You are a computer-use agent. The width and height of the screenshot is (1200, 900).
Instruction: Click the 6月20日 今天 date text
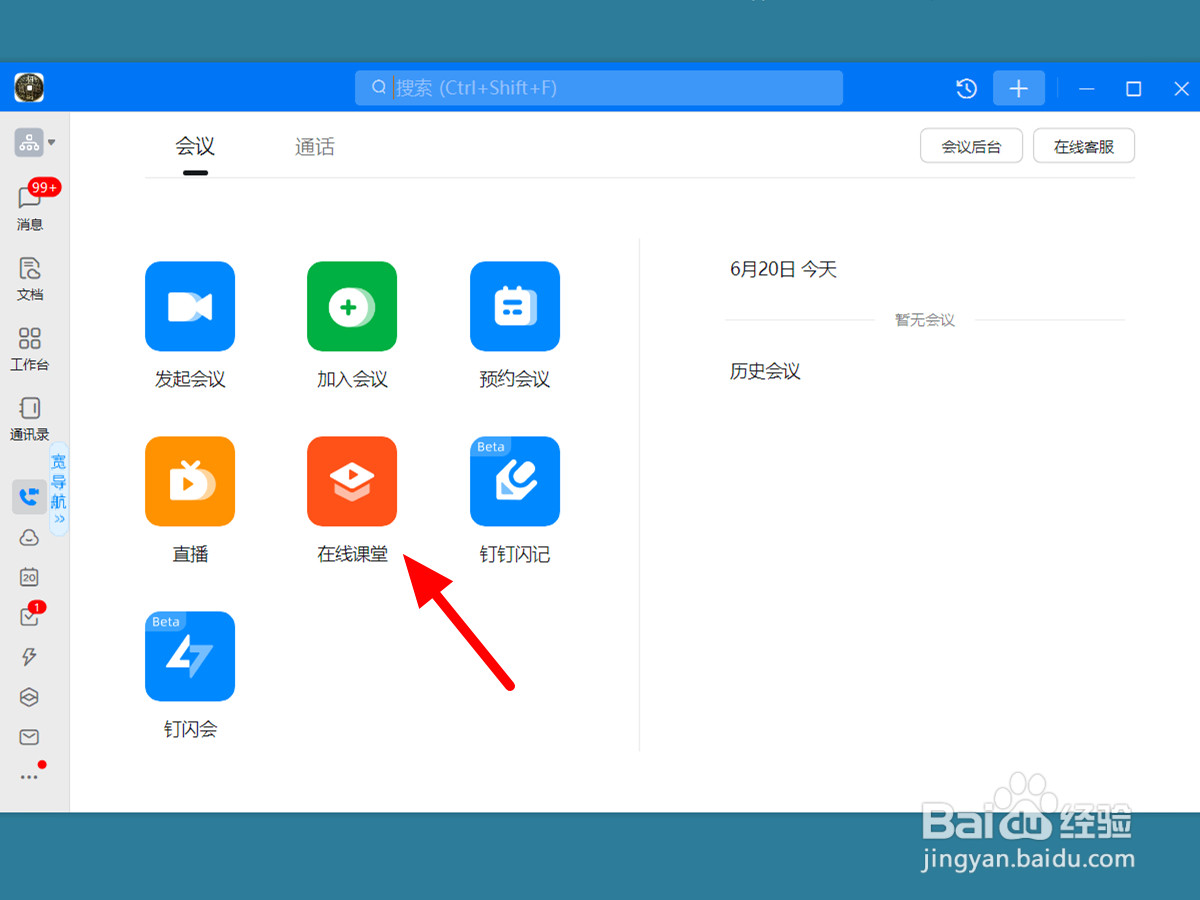pos(783,269)
